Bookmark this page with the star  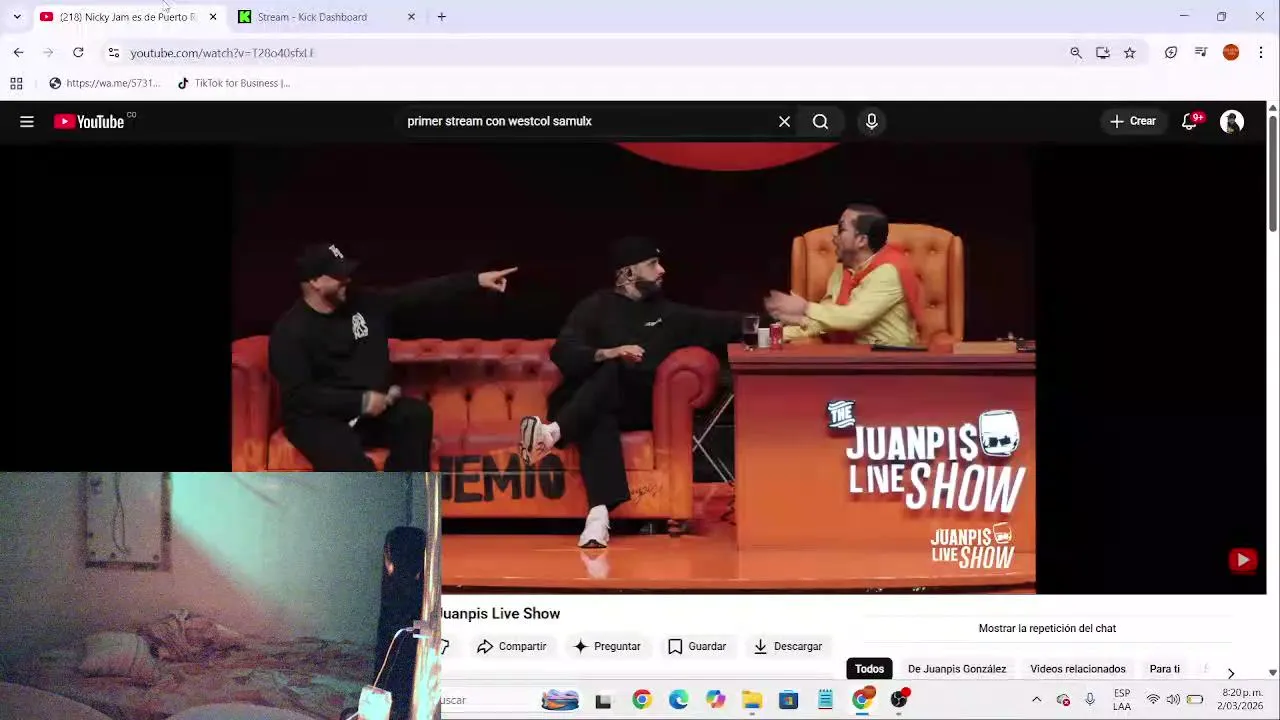1130,52
